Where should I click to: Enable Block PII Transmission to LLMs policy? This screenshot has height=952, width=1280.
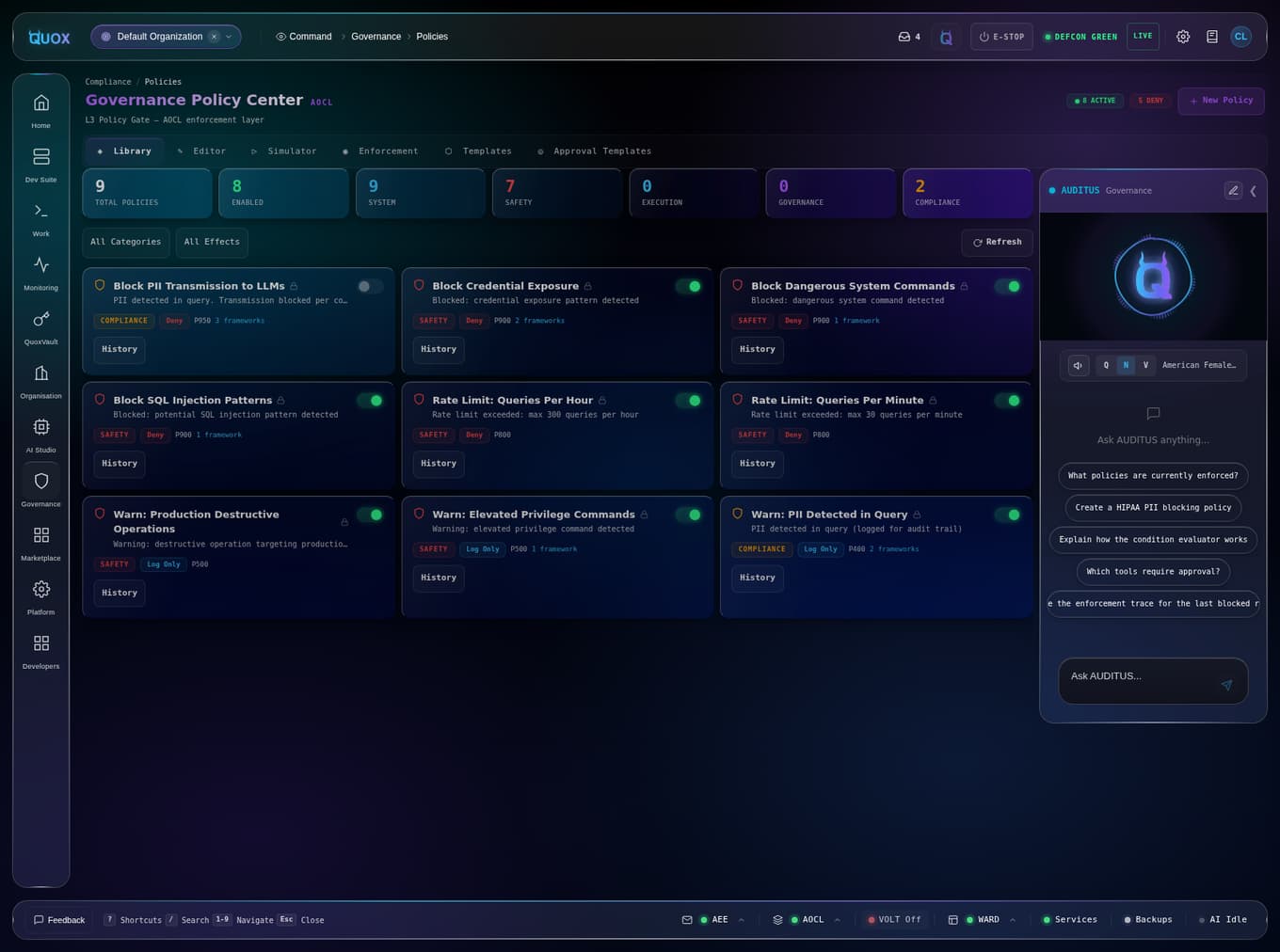(x=370, y=286)
